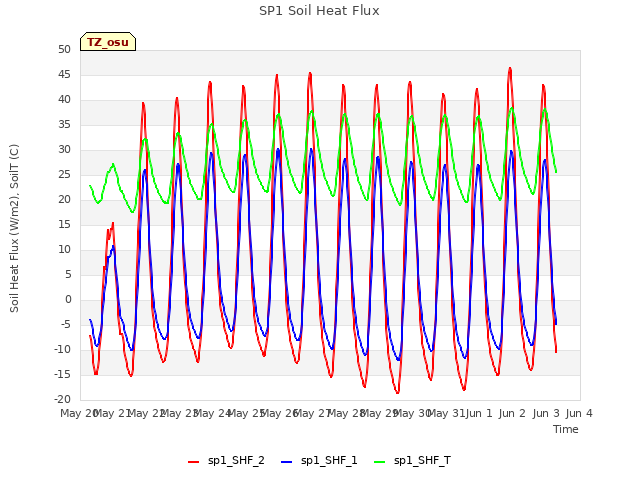Click the blue sp1_SHF_1 legend swatch
640x480 pixels.
pyautogui.click(x=287, y=462)
